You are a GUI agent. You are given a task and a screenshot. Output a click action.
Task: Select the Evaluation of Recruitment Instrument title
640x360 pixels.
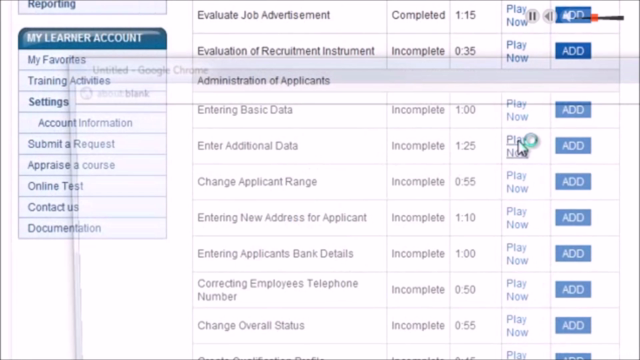pos(286,51)
